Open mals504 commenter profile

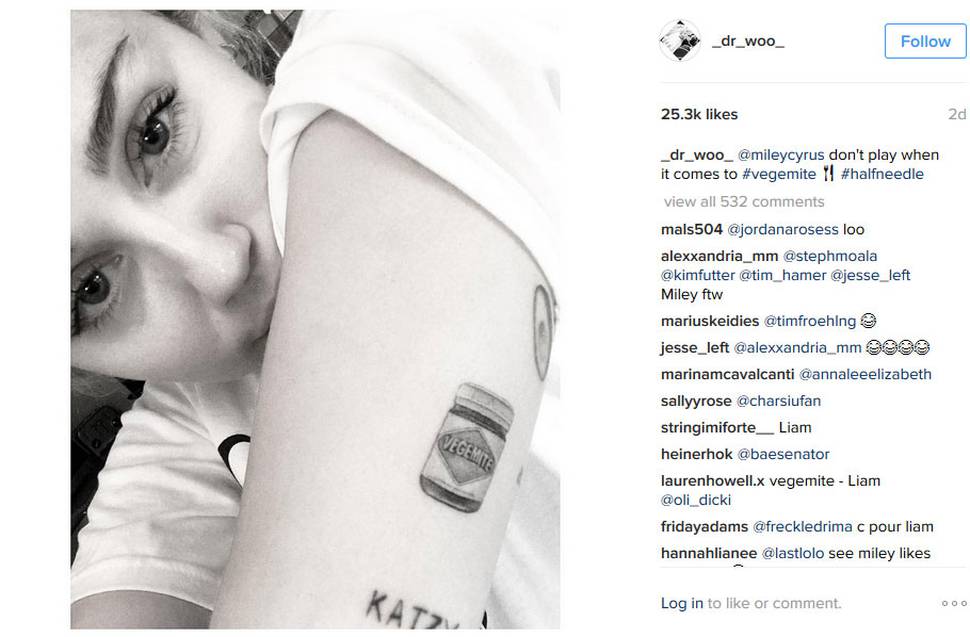click(x=692, y=229)
